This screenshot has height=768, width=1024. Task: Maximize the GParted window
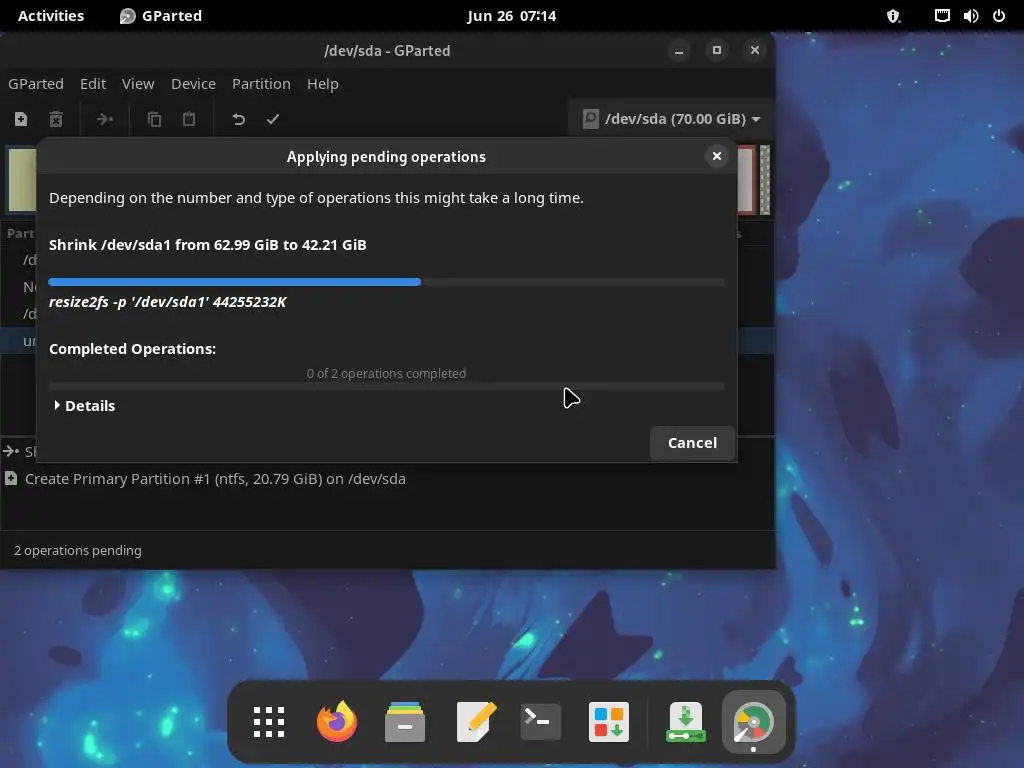[x=716, y=50]
